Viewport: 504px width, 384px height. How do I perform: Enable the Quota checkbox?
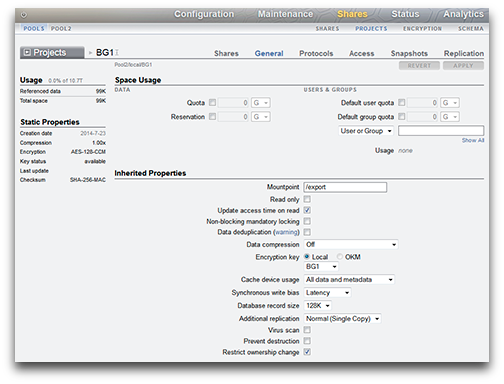(x=212, y=102)
